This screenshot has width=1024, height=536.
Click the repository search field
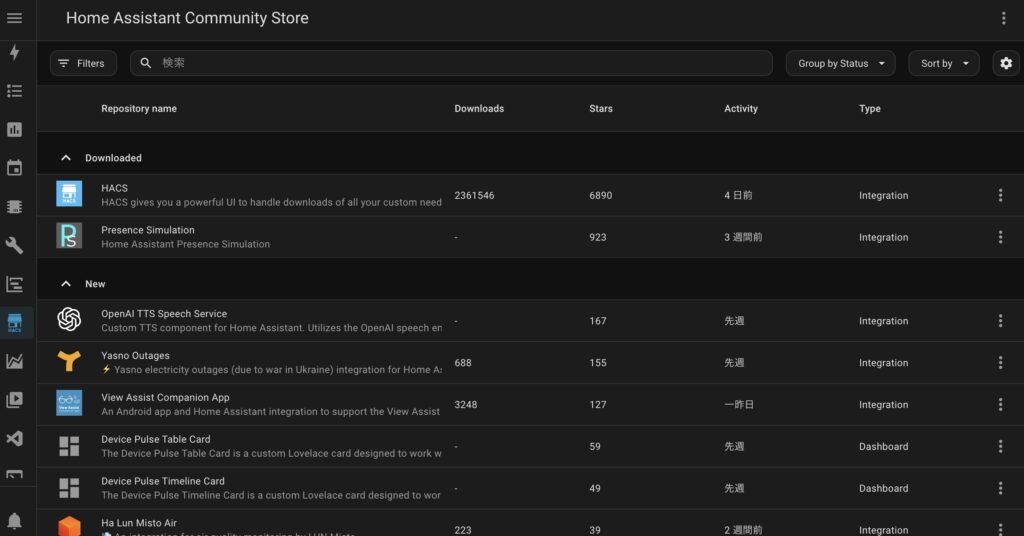450,63
